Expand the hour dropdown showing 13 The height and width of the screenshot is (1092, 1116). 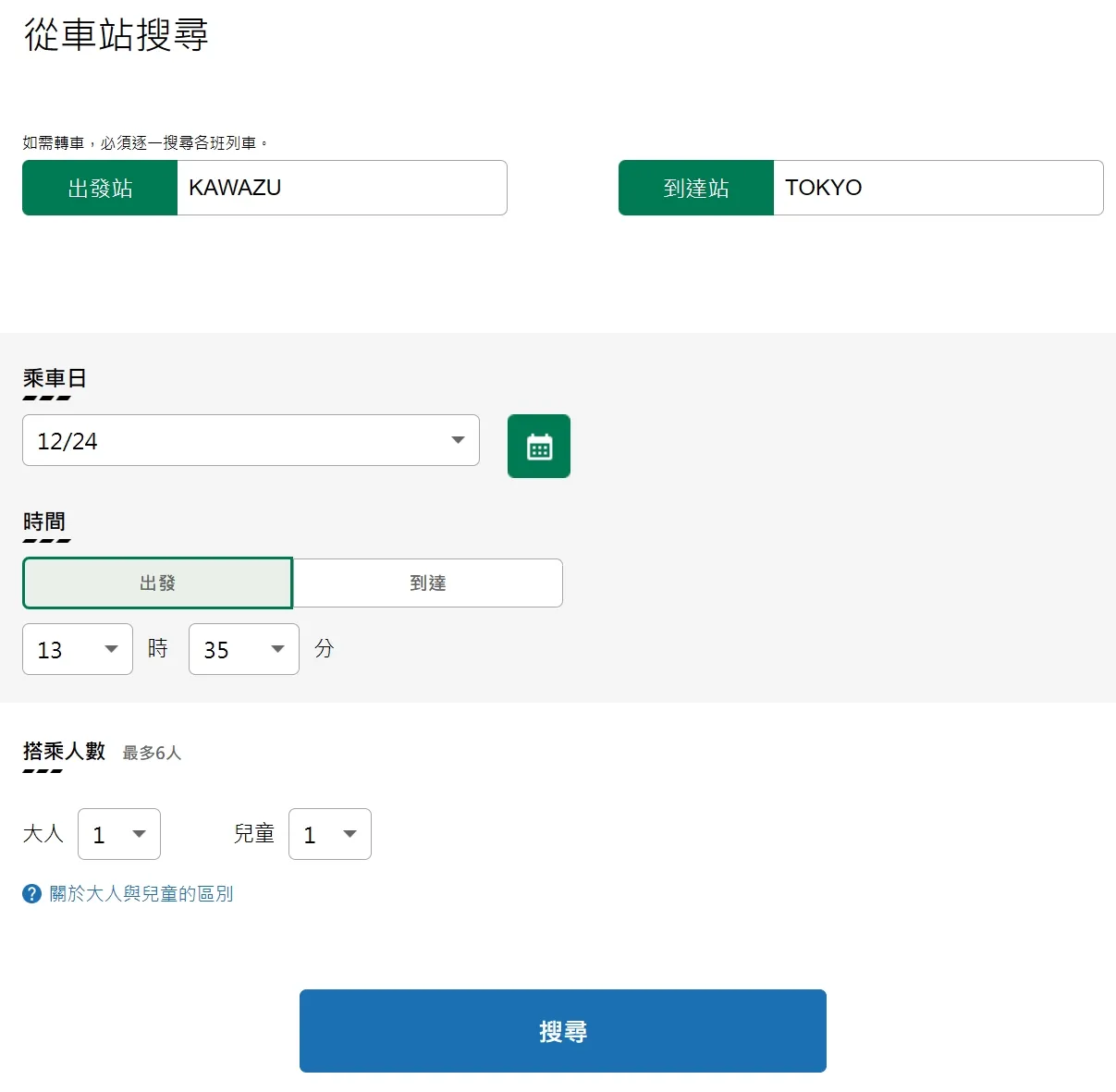tap(78, 649)
